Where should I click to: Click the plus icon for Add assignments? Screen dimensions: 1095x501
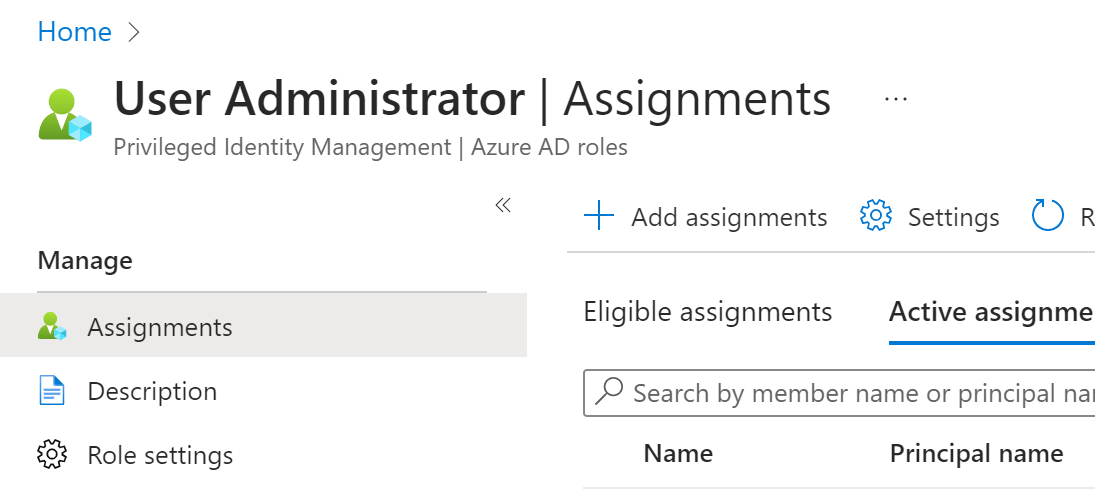[598, 217]
